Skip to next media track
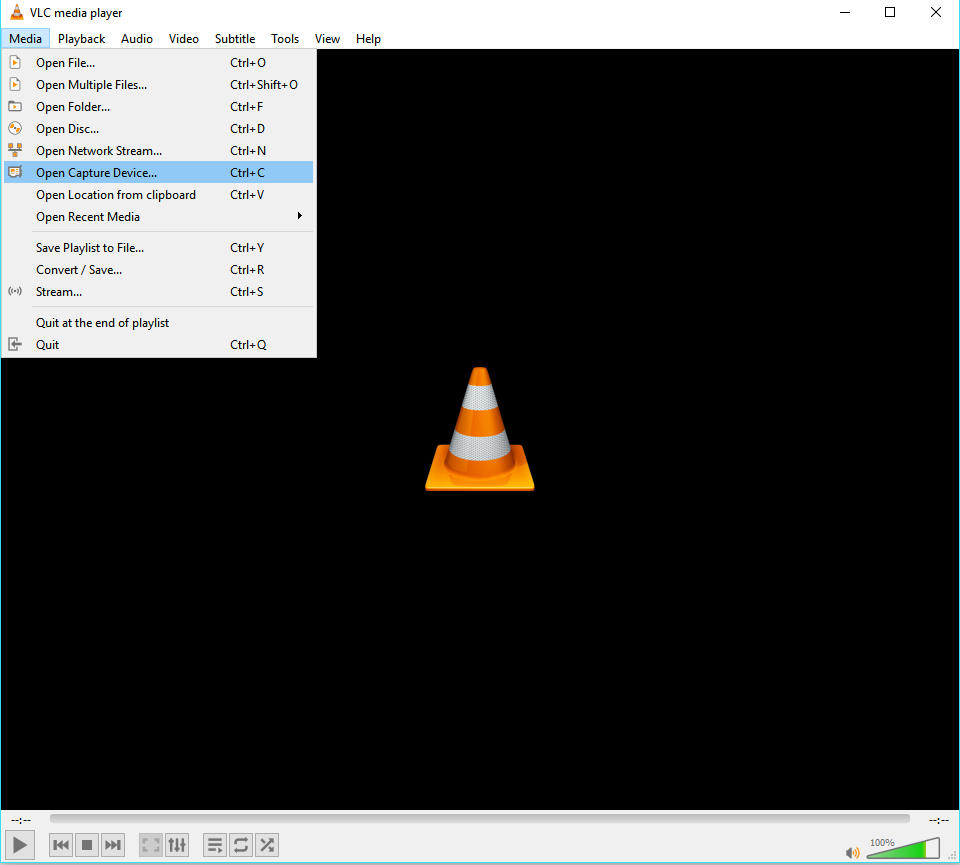Viewport: 960px width, 865px height. (113, 845)
